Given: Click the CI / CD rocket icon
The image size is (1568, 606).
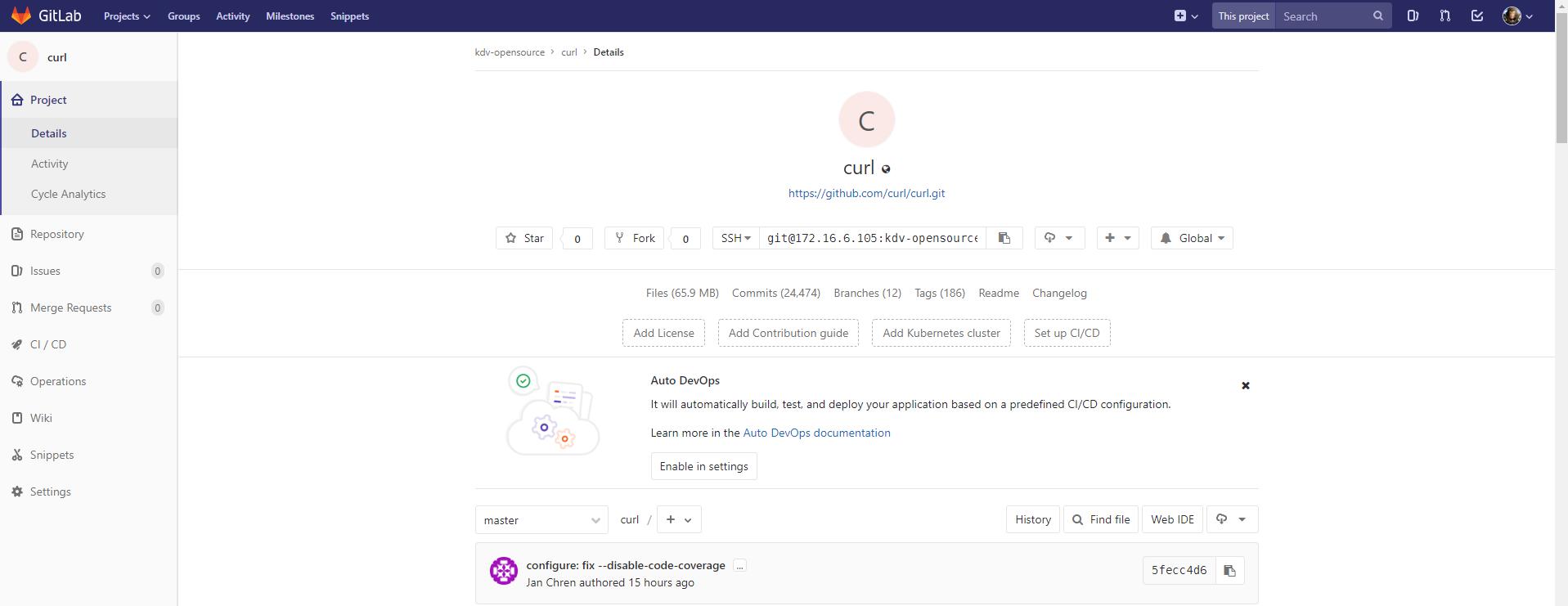Looking at the screenshot, I should tap(17, 344).
